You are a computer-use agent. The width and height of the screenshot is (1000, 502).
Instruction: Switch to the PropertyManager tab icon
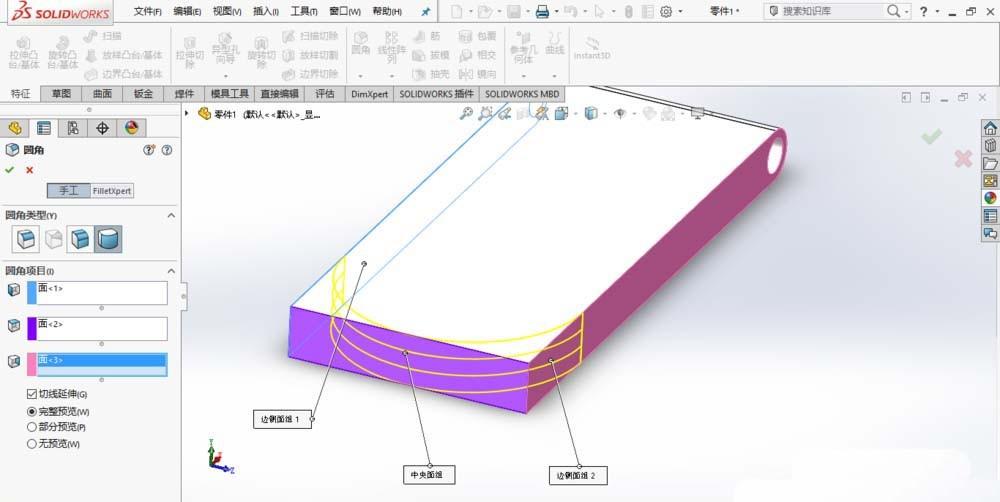click(43, 128)
